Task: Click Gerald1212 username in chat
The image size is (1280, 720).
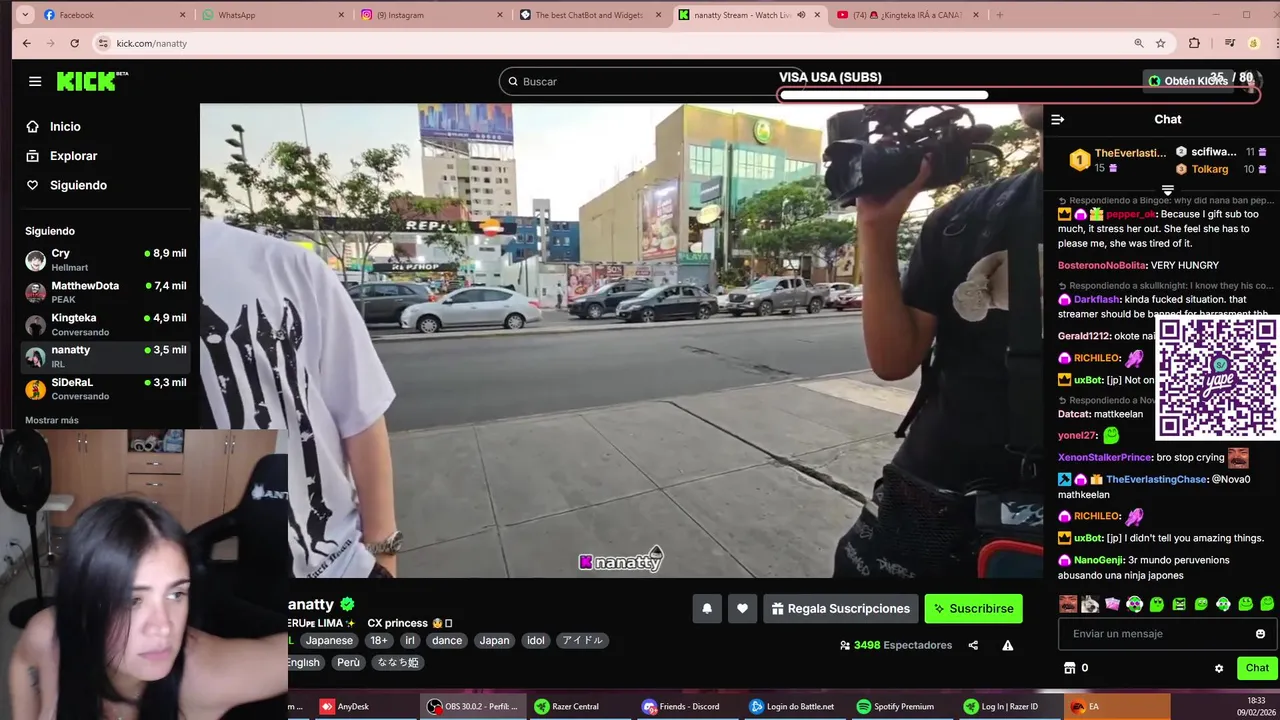Action: 1085,336
